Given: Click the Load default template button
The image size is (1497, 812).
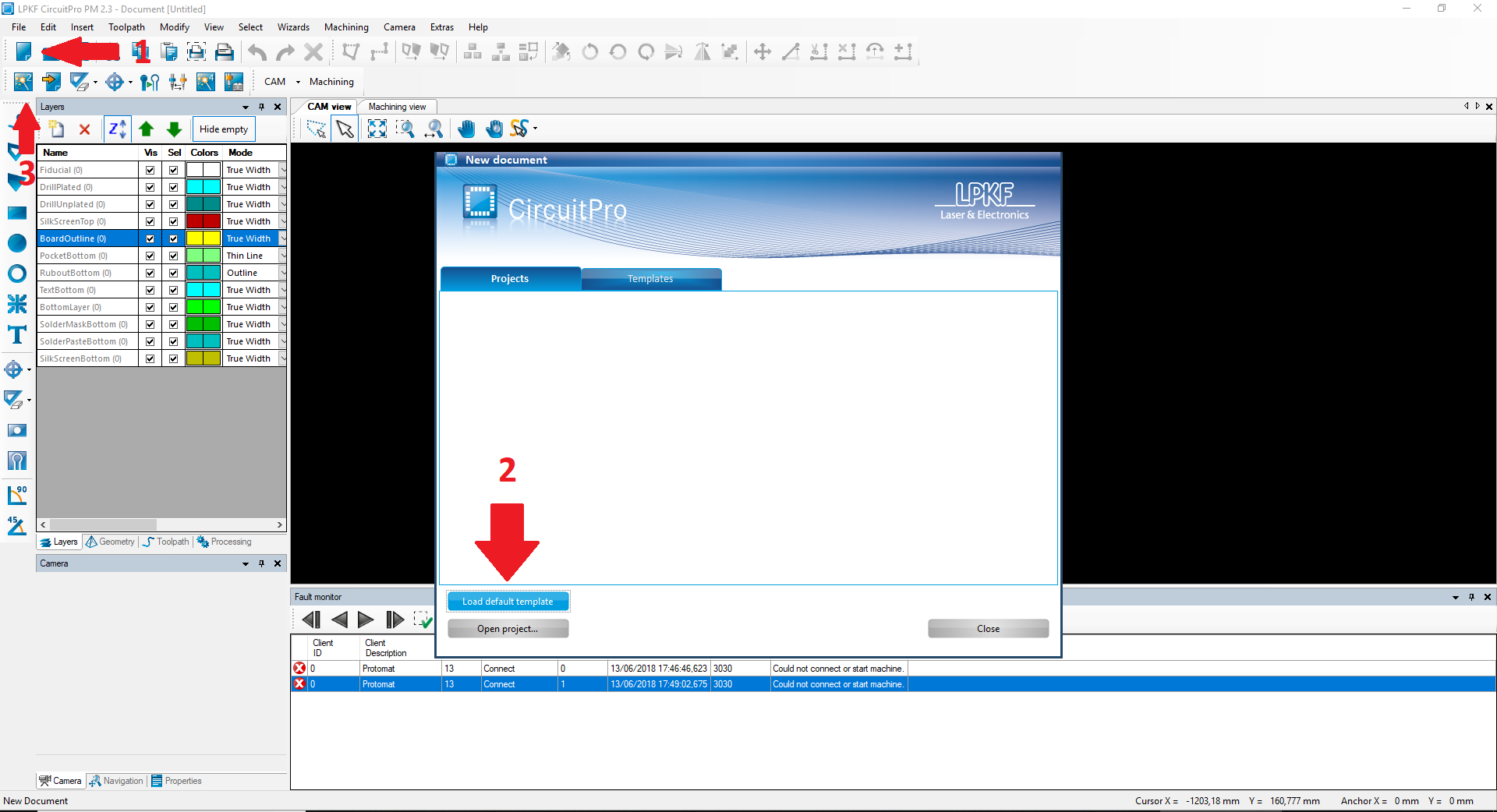Looking at the screenshot, I should coord(508,602).
